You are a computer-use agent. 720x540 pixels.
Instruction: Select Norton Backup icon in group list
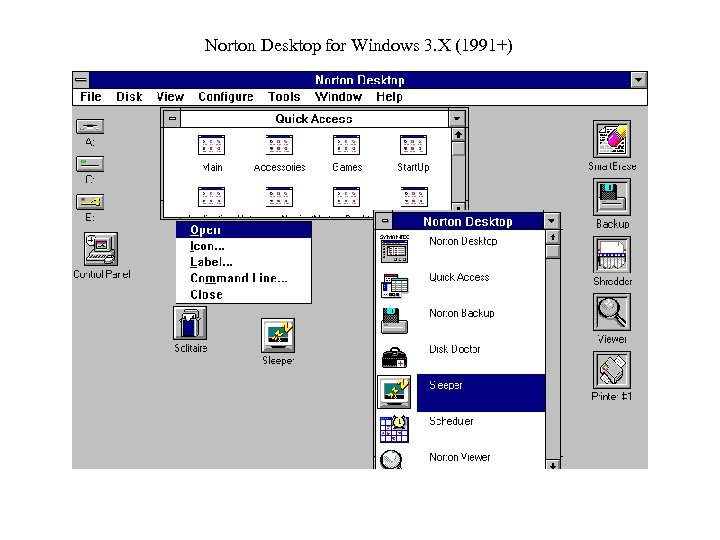tap(394, 320)
